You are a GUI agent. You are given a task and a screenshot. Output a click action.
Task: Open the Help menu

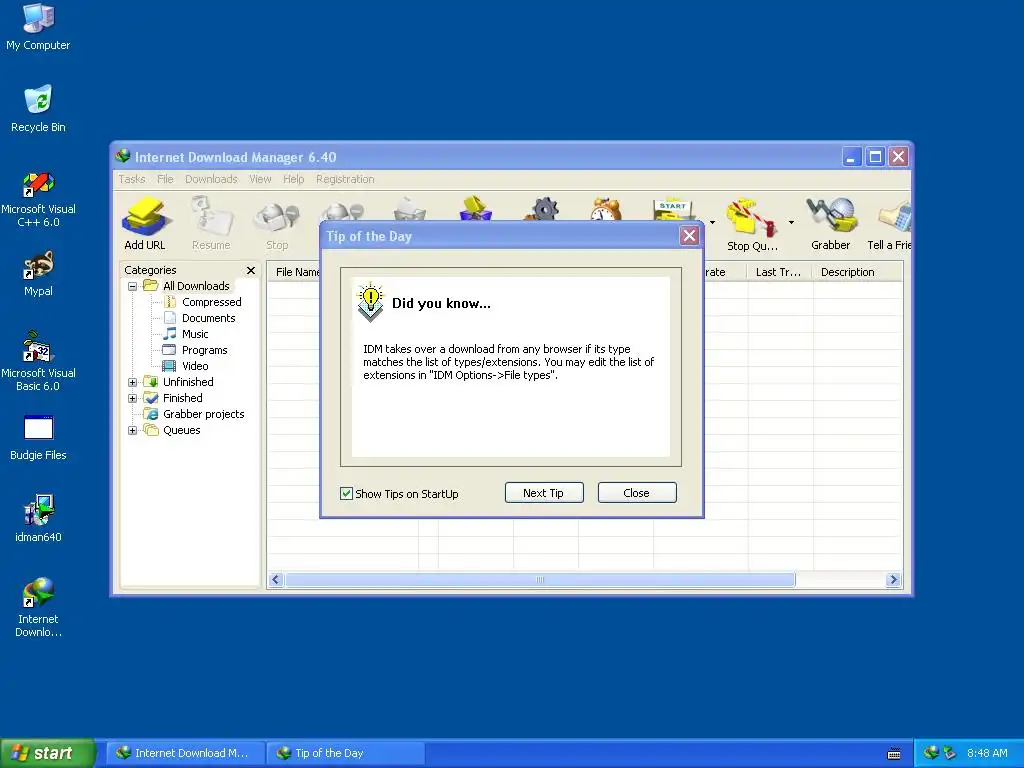tap(293, 179)
